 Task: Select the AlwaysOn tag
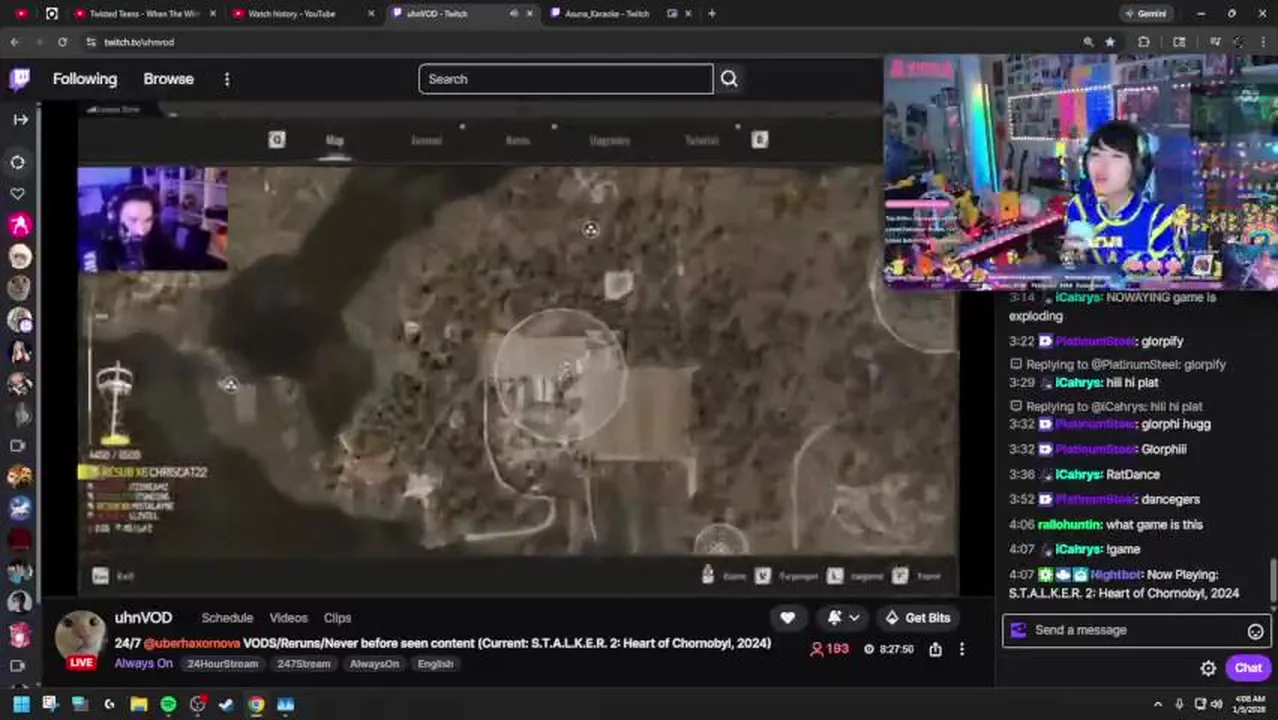pyautogui.click(x=374, y=664)
